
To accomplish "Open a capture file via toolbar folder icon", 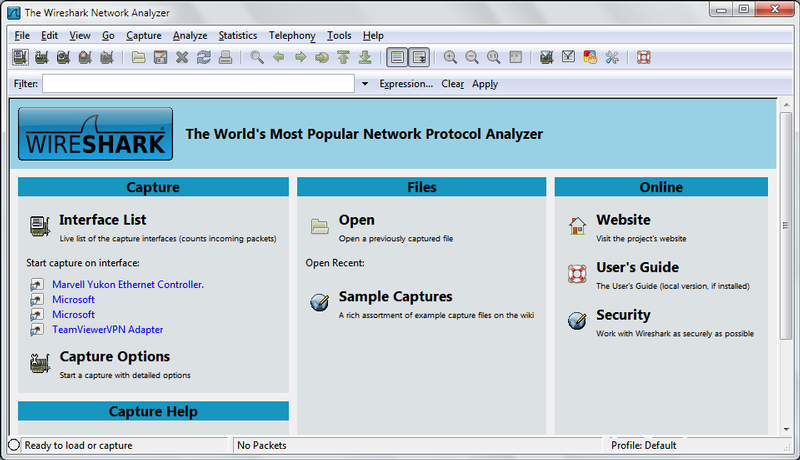I will (x=139, y=58).
